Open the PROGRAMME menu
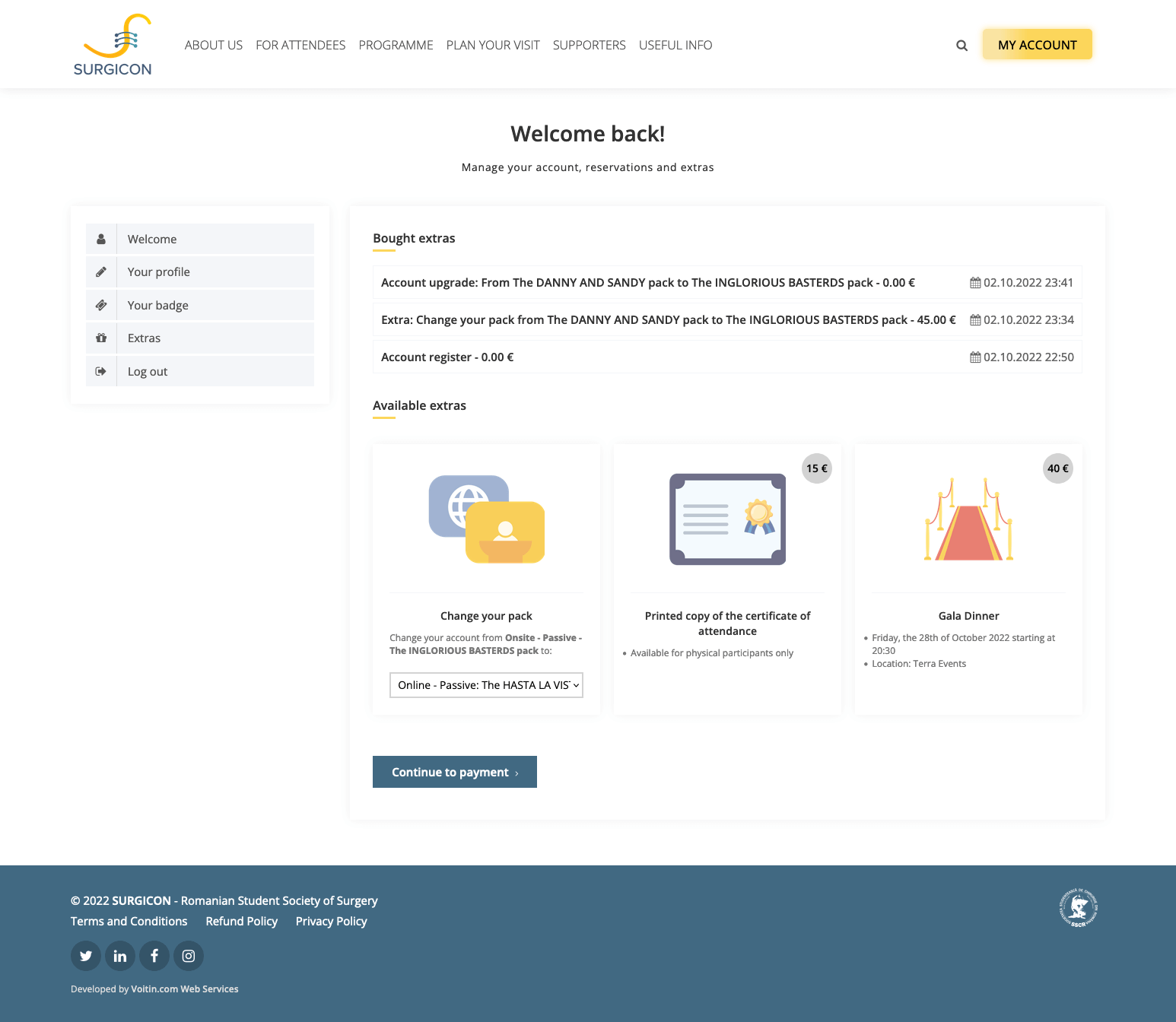This screenshot has height=1022, width=1176. tap(396, 46)
